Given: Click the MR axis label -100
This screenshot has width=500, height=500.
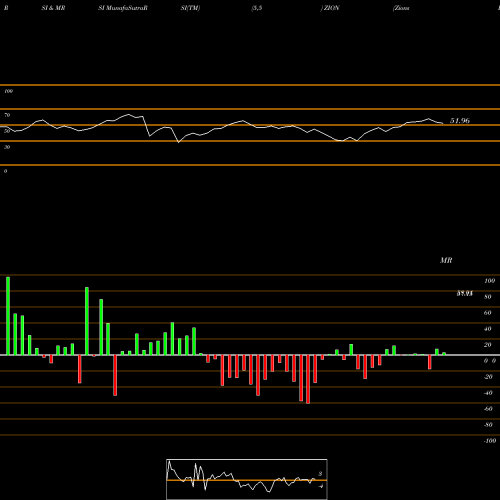Looking at the screenshot, I should tap(490, 441).
